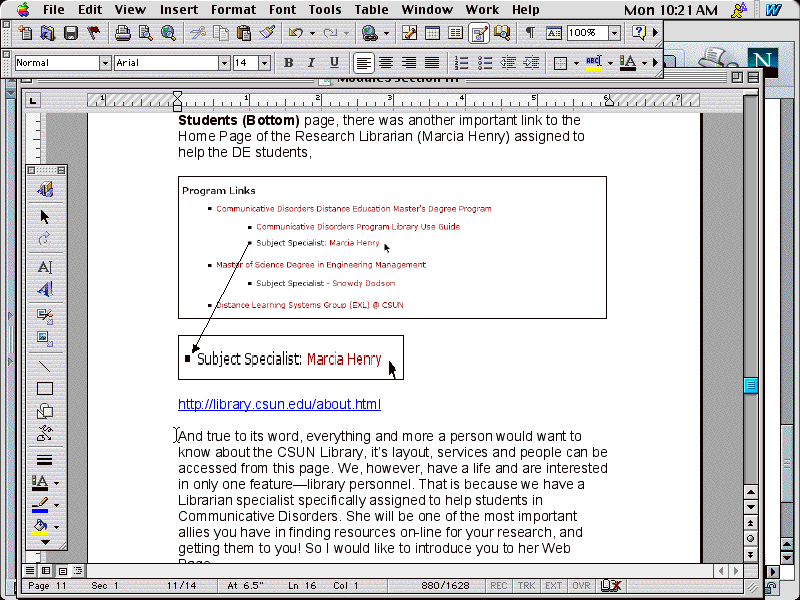
Task: Justify the paragraph text
Action: click(432, 63)
